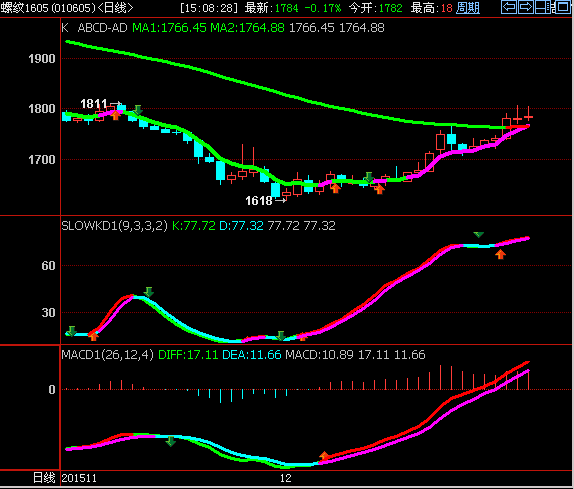Image resolution: width=574 pixels, height=489 pixels.
Task: Go to previous chart with left arrow icon
Action: tap(508, 7)
